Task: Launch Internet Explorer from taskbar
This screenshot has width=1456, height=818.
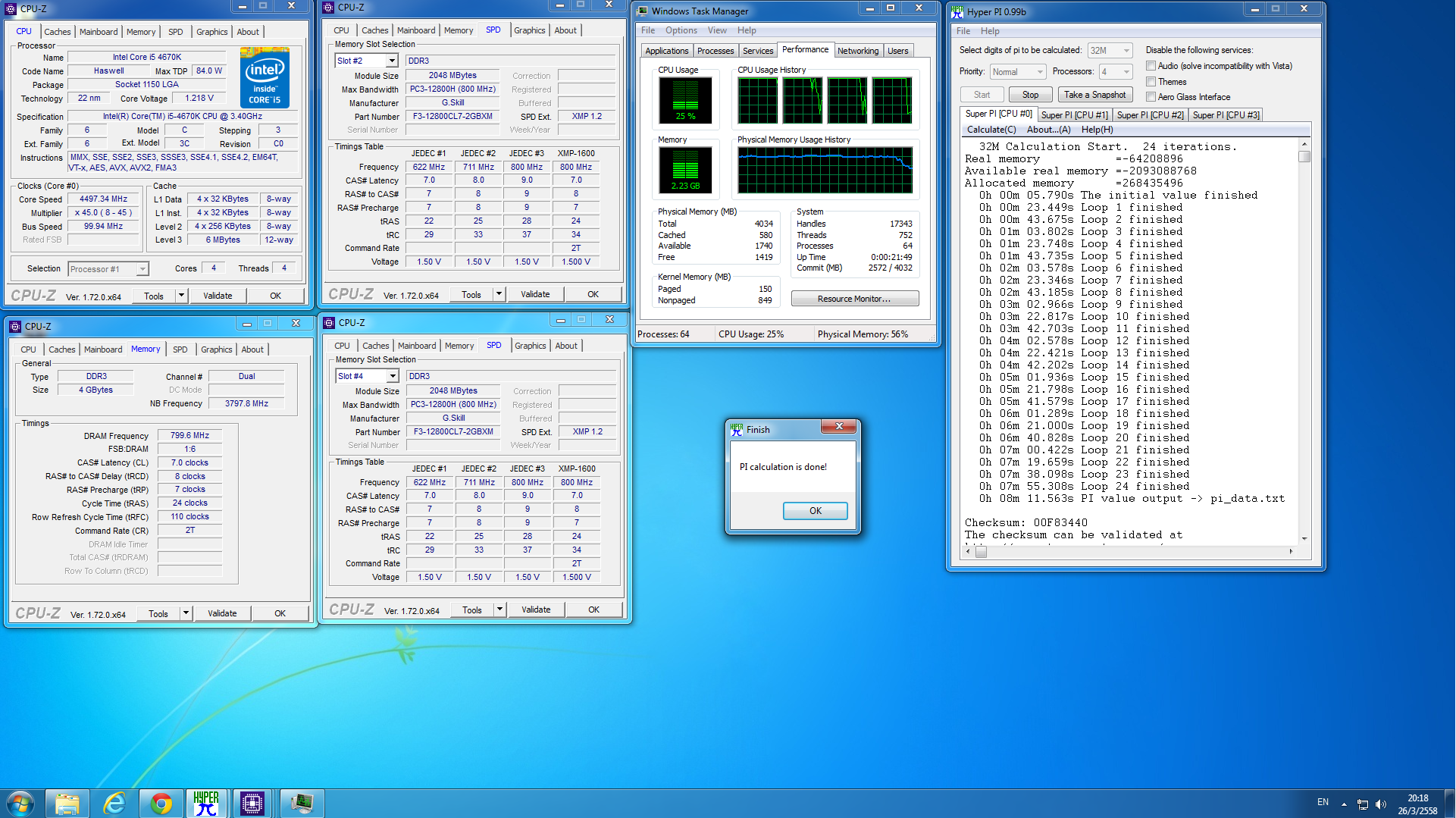Action: 114,803
